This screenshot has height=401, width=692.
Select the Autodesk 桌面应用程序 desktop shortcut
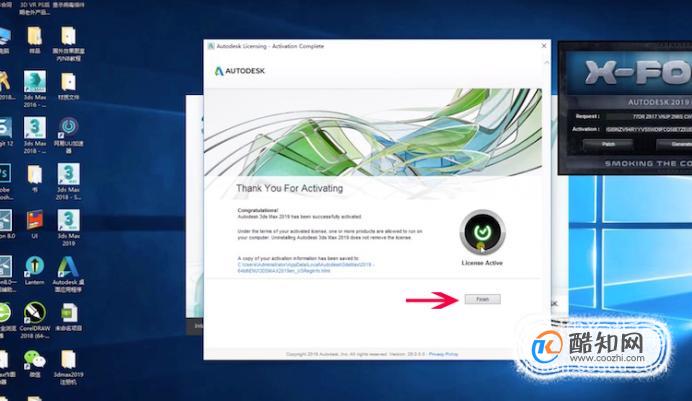tap(68, 274)
